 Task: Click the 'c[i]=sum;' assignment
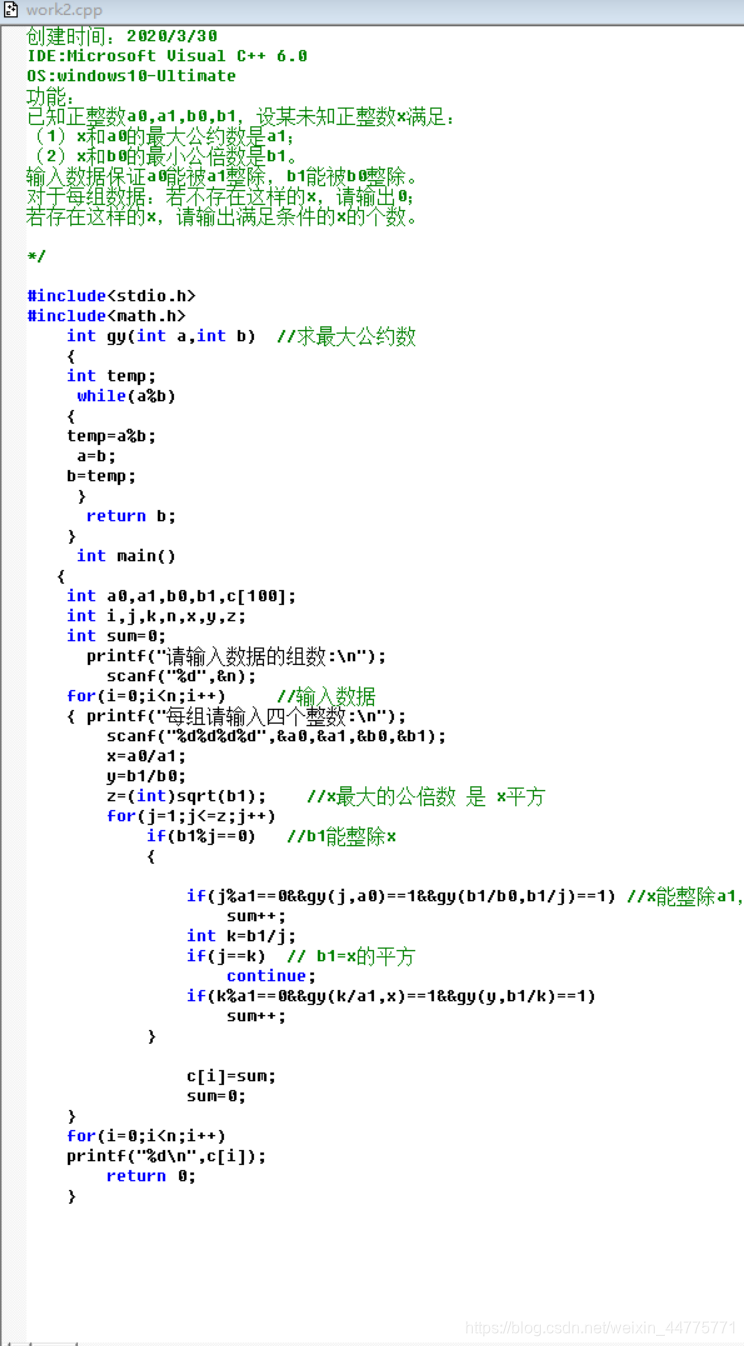point(231,1076)
